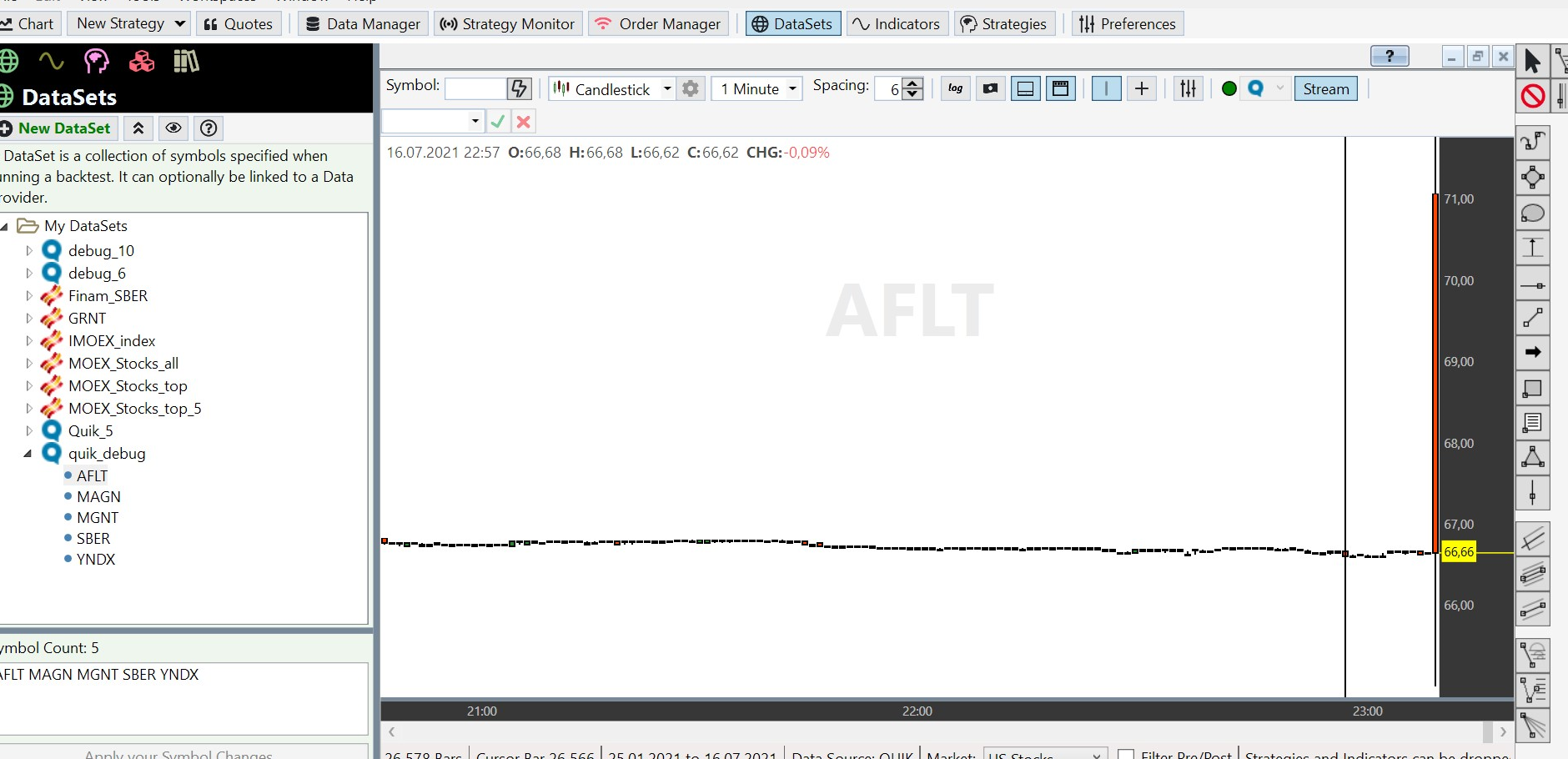Collapse the quik_debug dataset node

[x=28, y=453]
